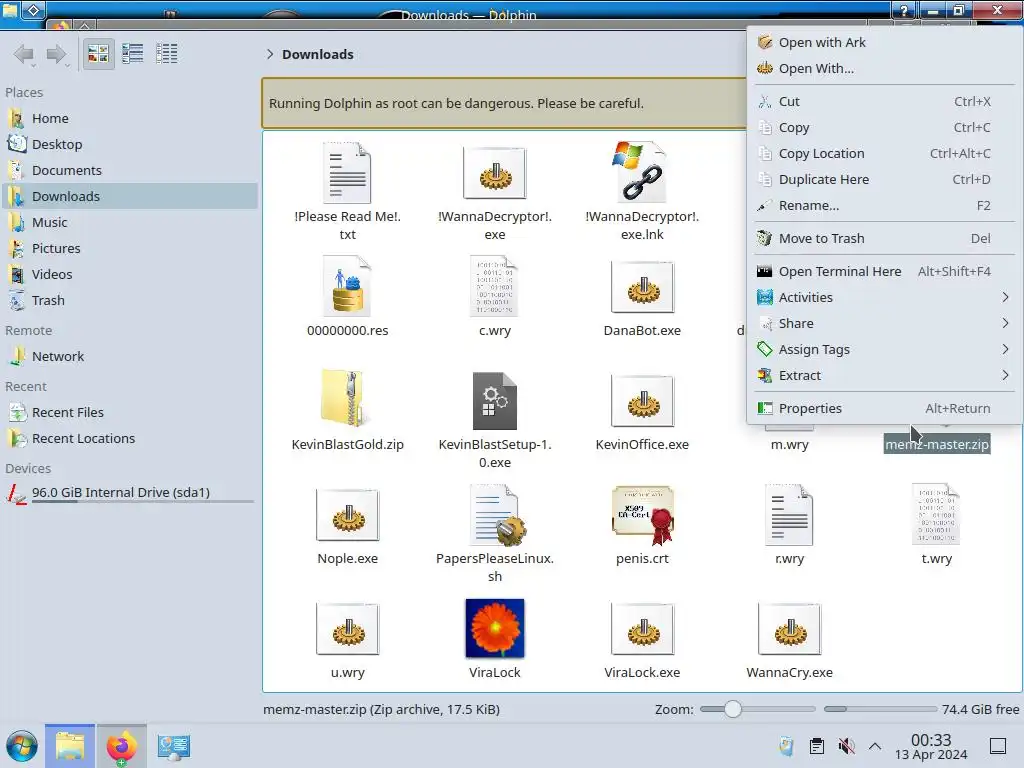Select r.wry file icon
The height and width of the screenshot is (768, 1024).
click(790, 515)
